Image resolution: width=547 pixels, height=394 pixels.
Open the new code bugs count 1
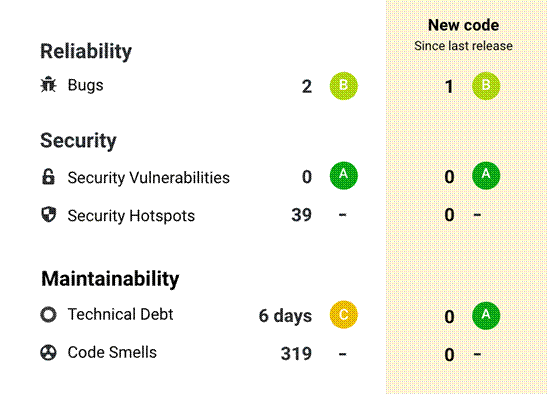point(449,87)
